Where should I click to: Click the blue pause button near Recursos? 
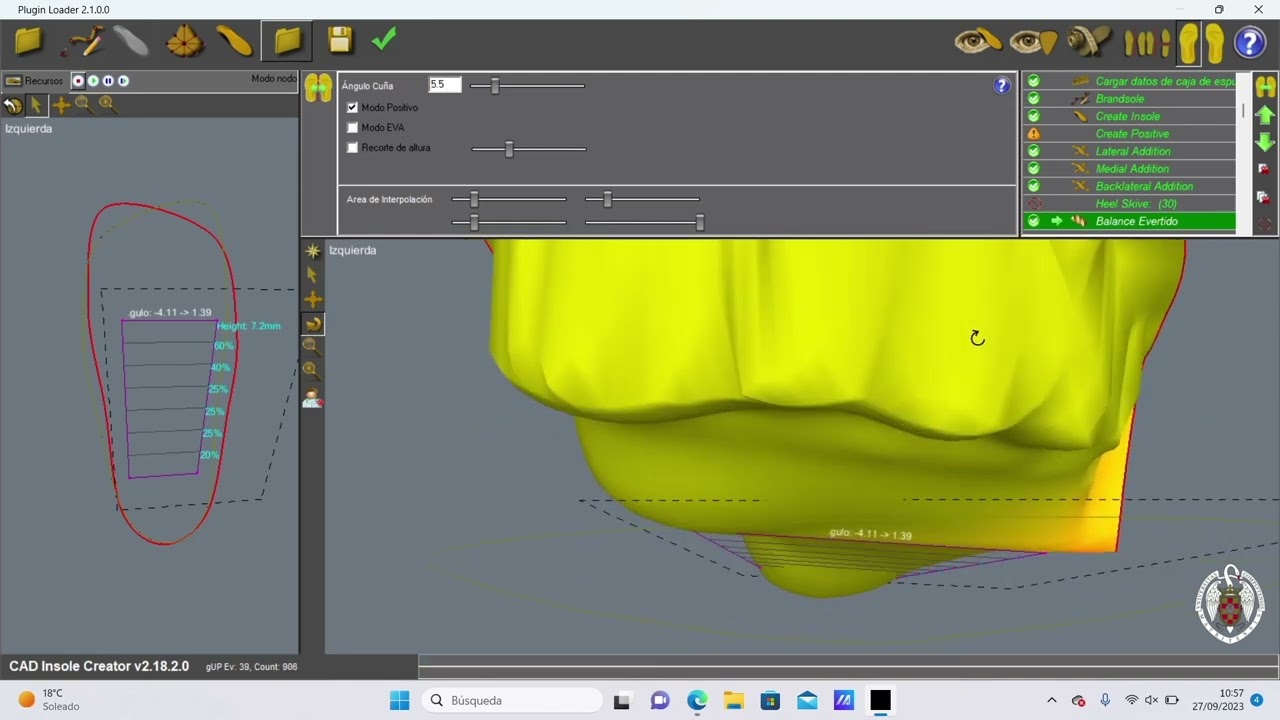click(108, 81)
